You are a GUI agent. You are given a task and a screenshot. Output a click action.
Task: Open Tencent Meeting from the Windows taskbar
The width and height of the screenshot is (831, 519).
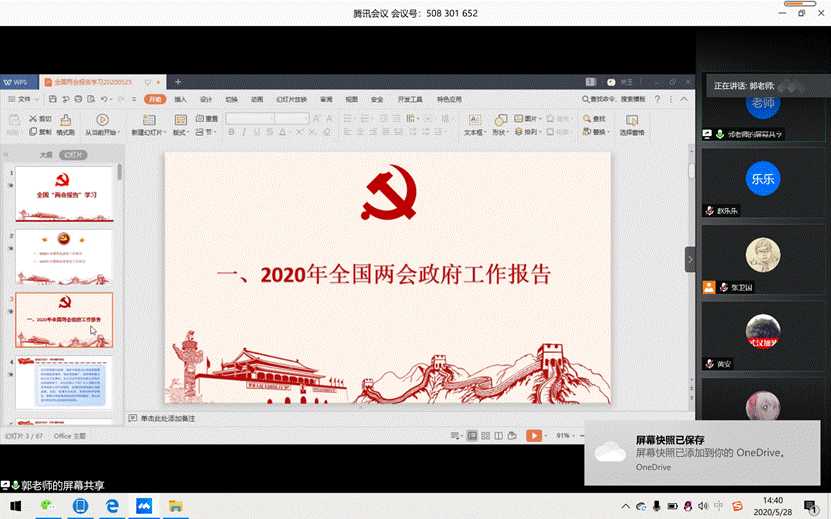143,506
